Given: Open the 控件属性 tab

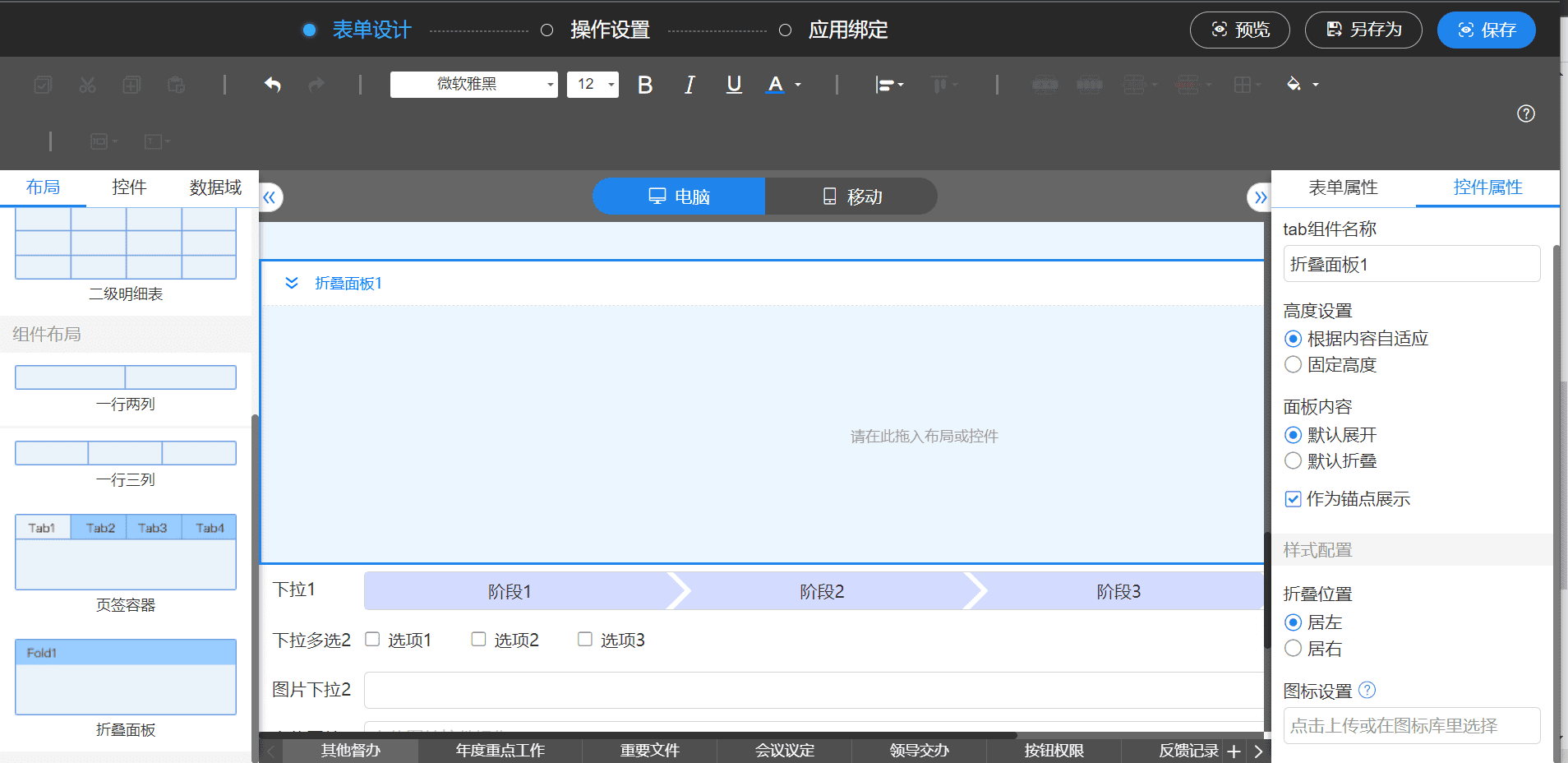Looking at the screenshot, I should point(1487,187).
